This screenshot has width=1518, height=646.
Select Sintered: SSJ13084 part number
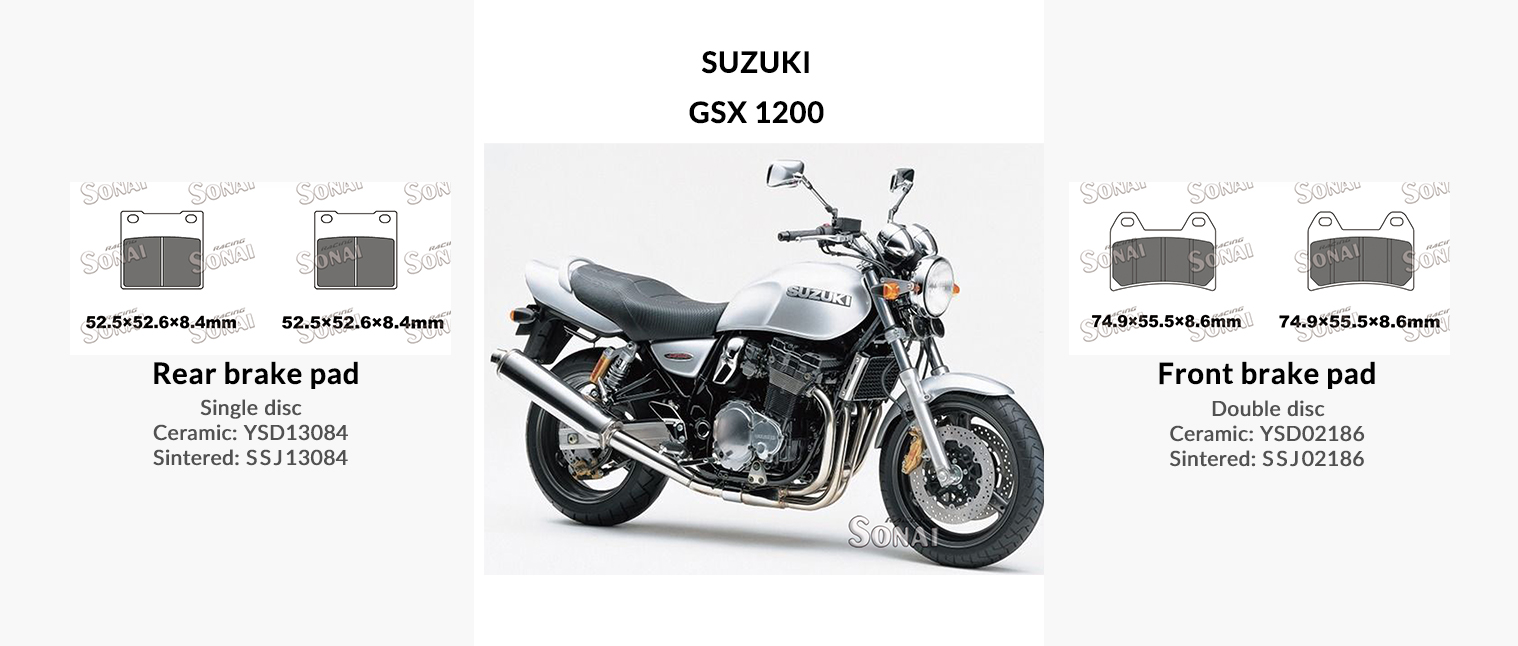250,458
